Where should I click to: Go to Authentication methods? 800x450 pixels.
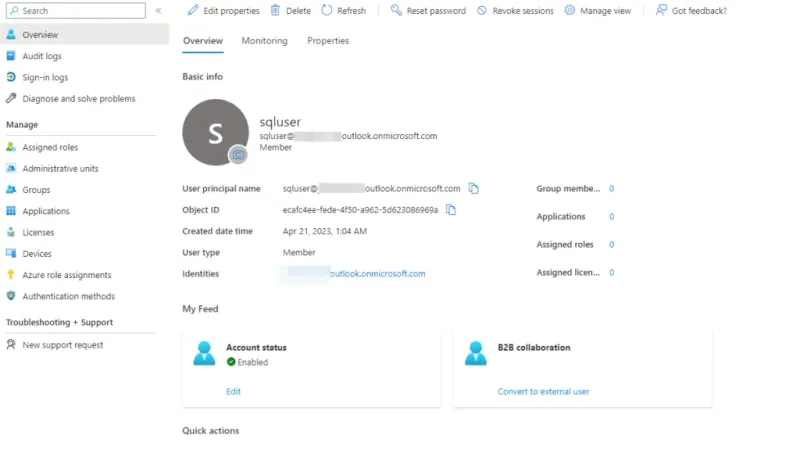(x=68, y=296)
